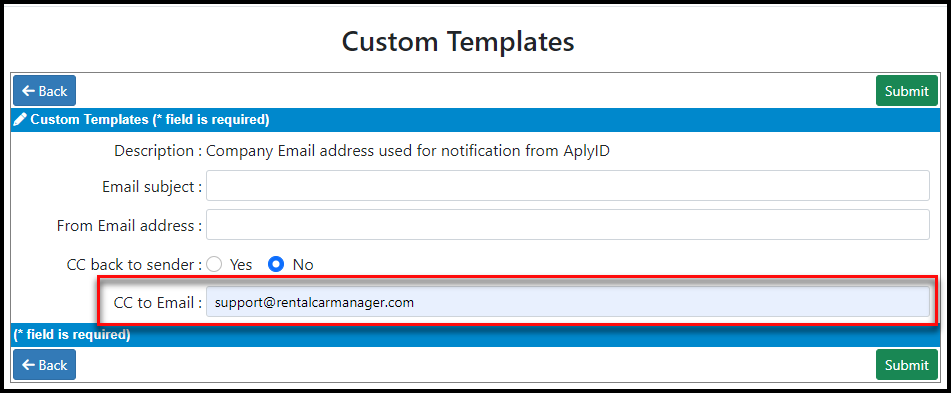
Task: Go back using the top Back button
Action: tap(44, 91)
